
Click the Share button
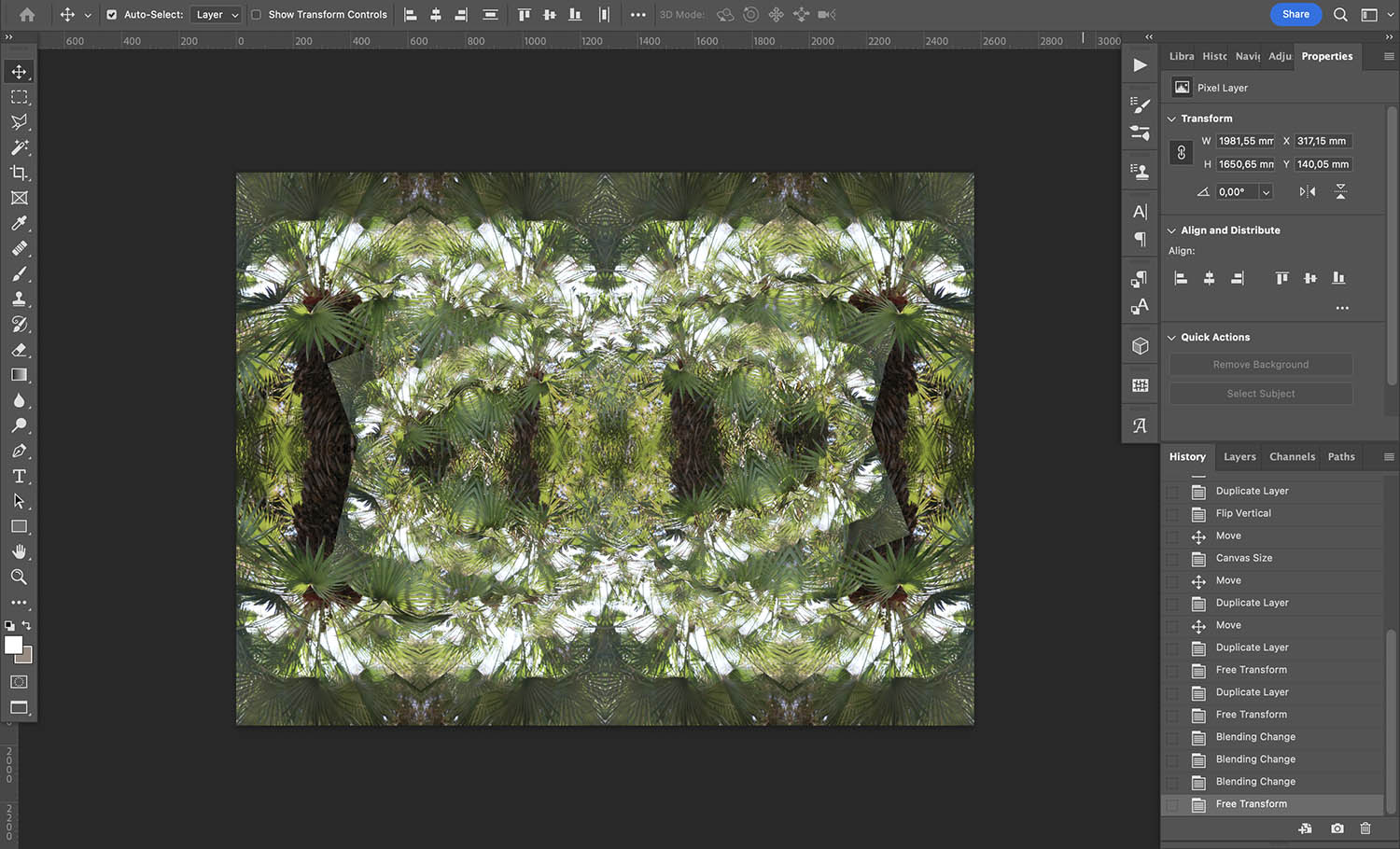[x=1295, y=14]
